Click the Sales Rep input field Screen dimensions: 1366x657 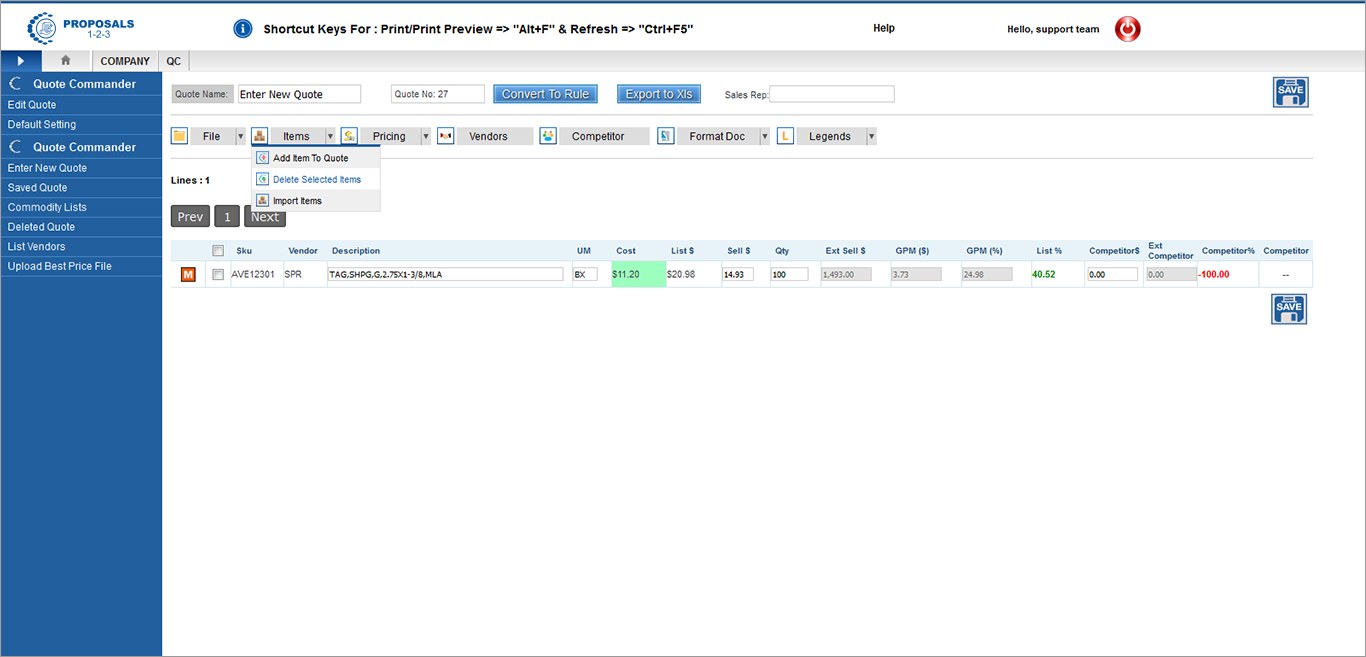click(832, 94)
